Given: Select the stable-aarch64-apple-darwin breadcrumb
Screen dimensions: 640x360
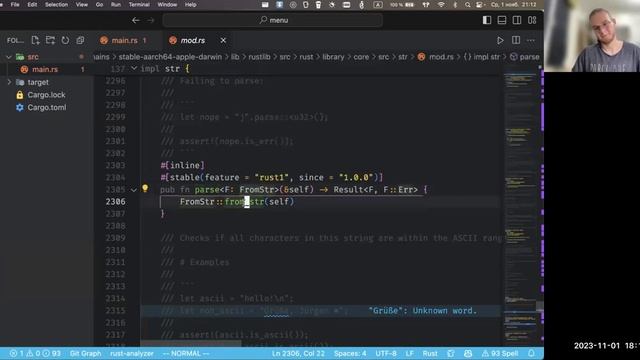Looking at the screenshot, I should click(170, 57).
